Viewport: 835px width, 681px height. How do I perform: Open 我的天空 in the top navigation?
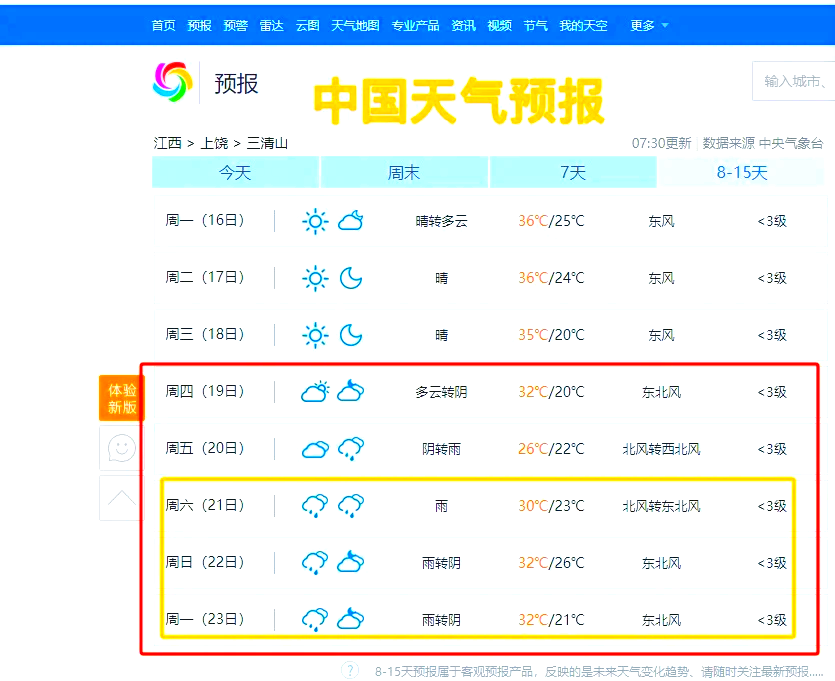click(x=583, y=26)
